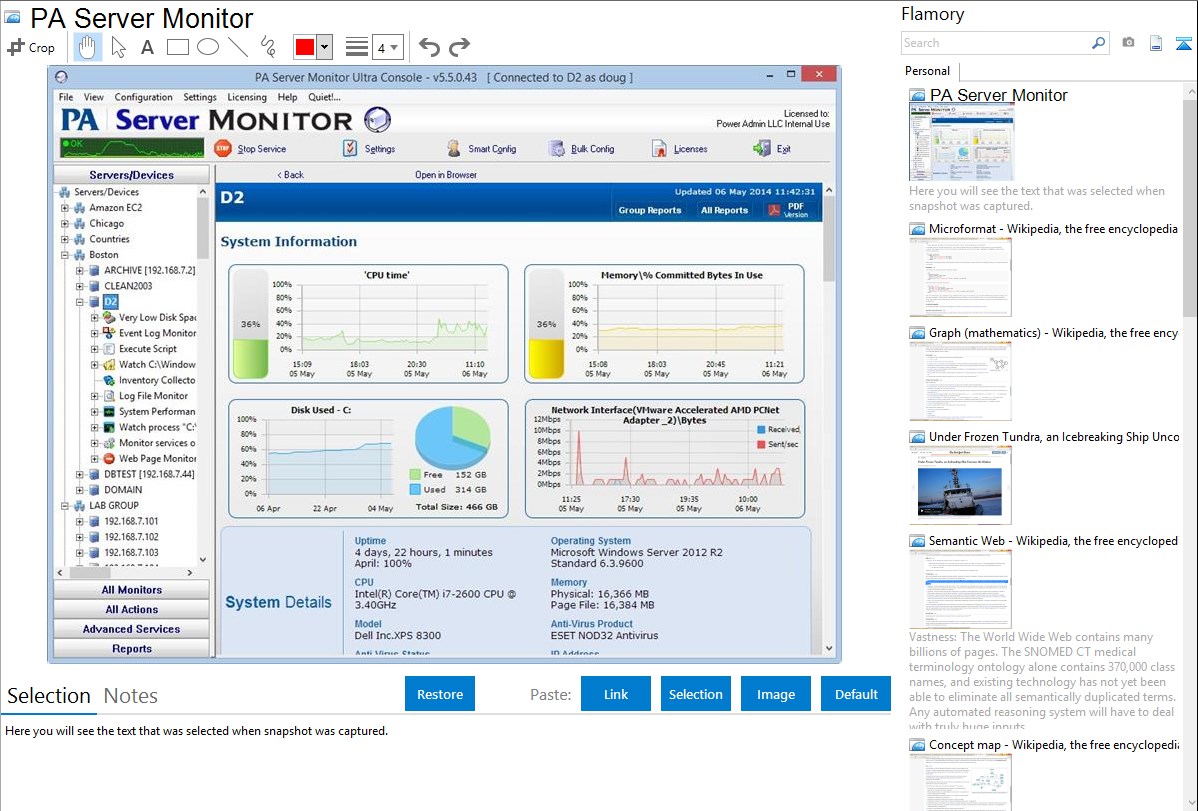This screenshot has height=811, width=1198.
Task: Expand the Chicago tree node
Action: point(65,224)
